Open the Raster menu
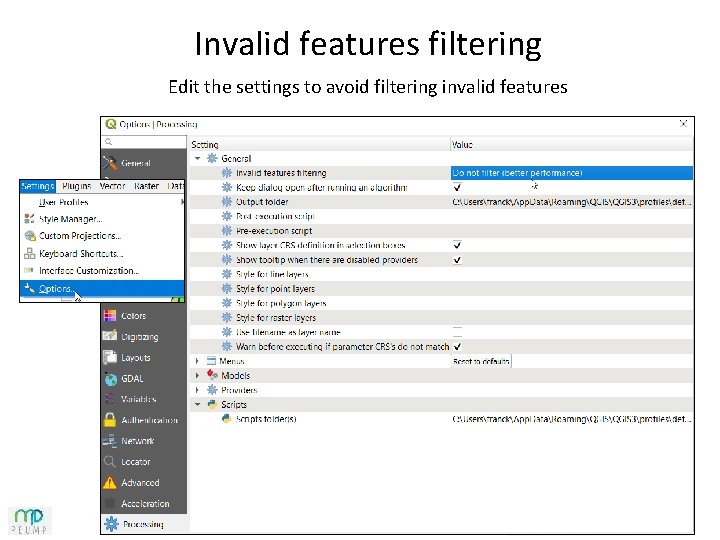 point(146,186)
